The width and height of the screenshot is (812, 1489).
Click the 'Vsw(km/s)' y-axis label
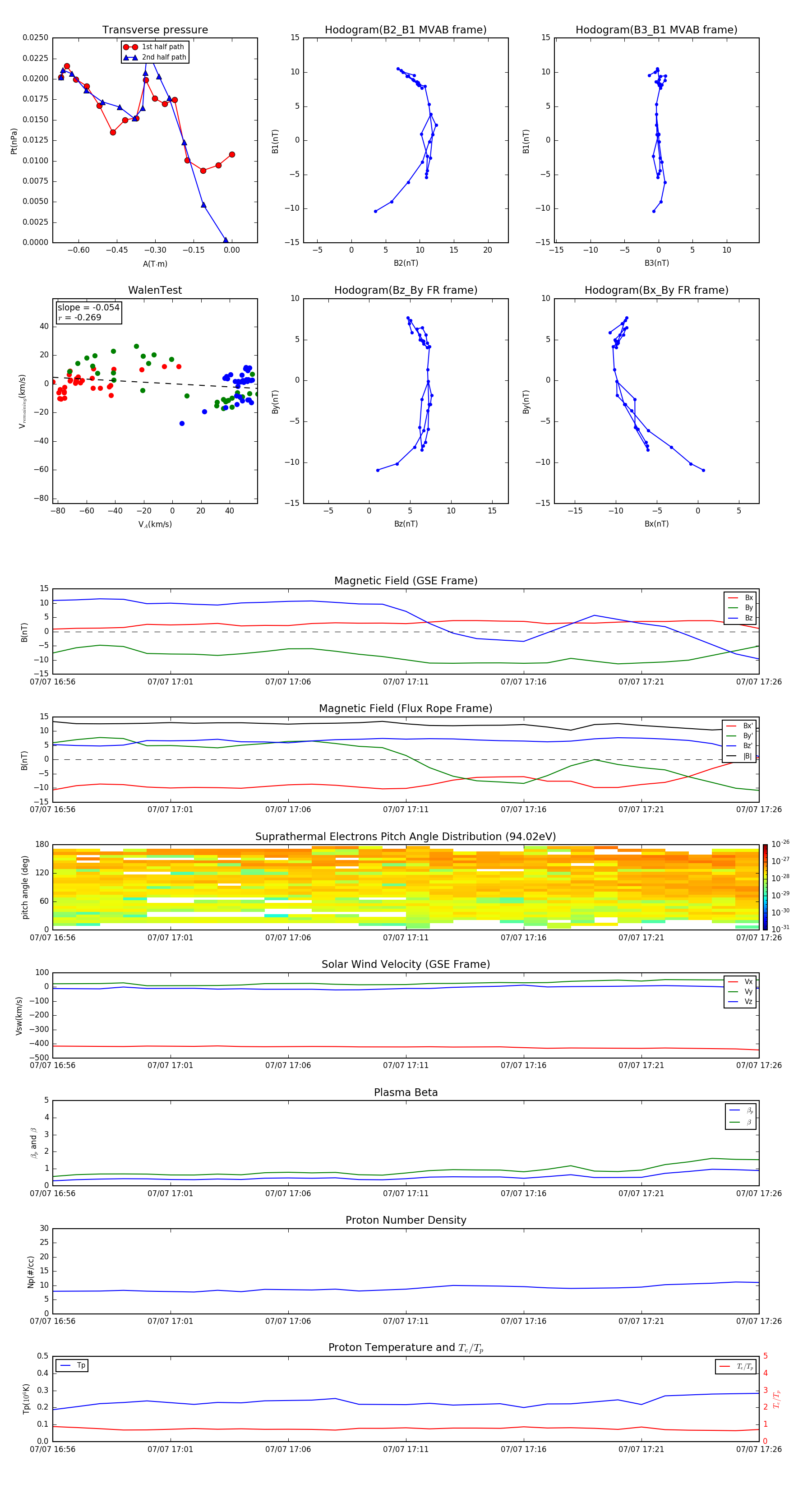click(x=18, y=1016)
